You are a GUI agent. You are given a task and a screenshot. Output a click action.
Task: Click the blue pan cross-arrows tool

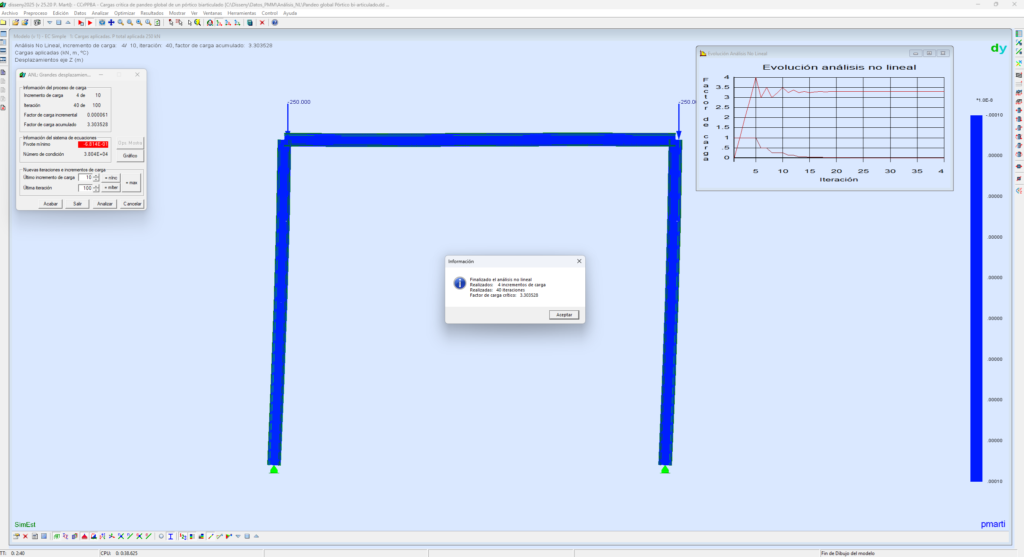(x=111, y=22)
